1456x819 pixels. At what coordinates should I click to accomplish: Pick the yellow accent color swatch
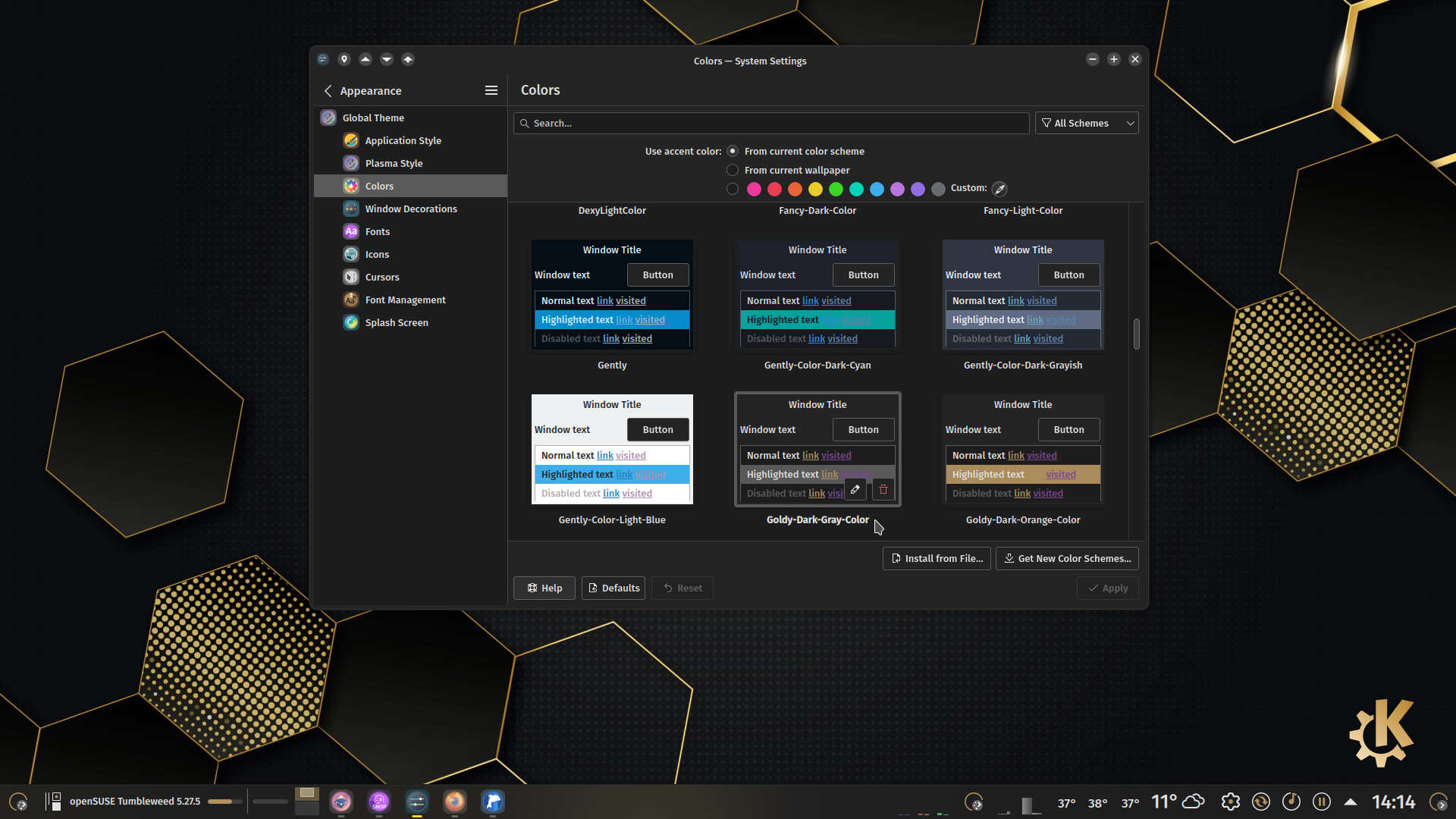(x=815, y=189)
